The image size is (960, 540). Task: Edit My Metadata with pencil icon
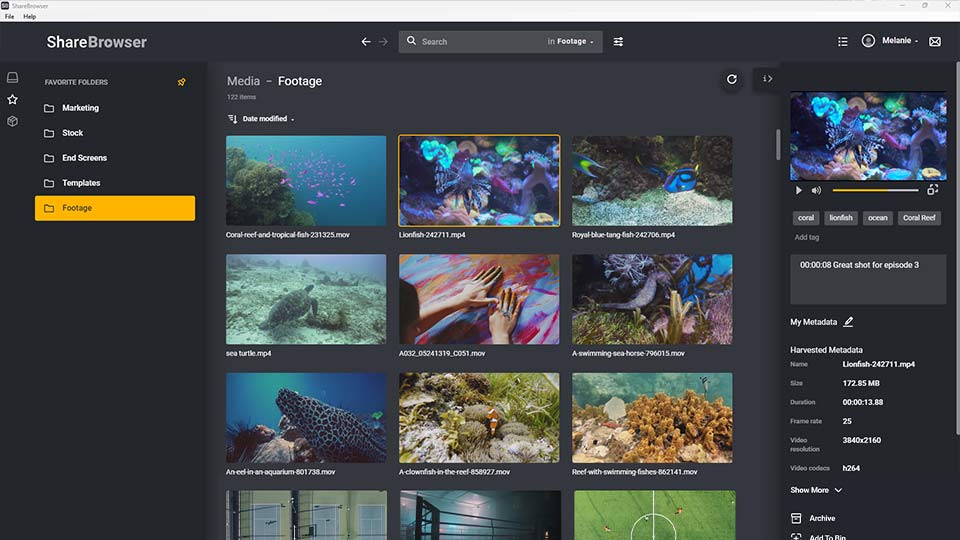pos(848,321)
